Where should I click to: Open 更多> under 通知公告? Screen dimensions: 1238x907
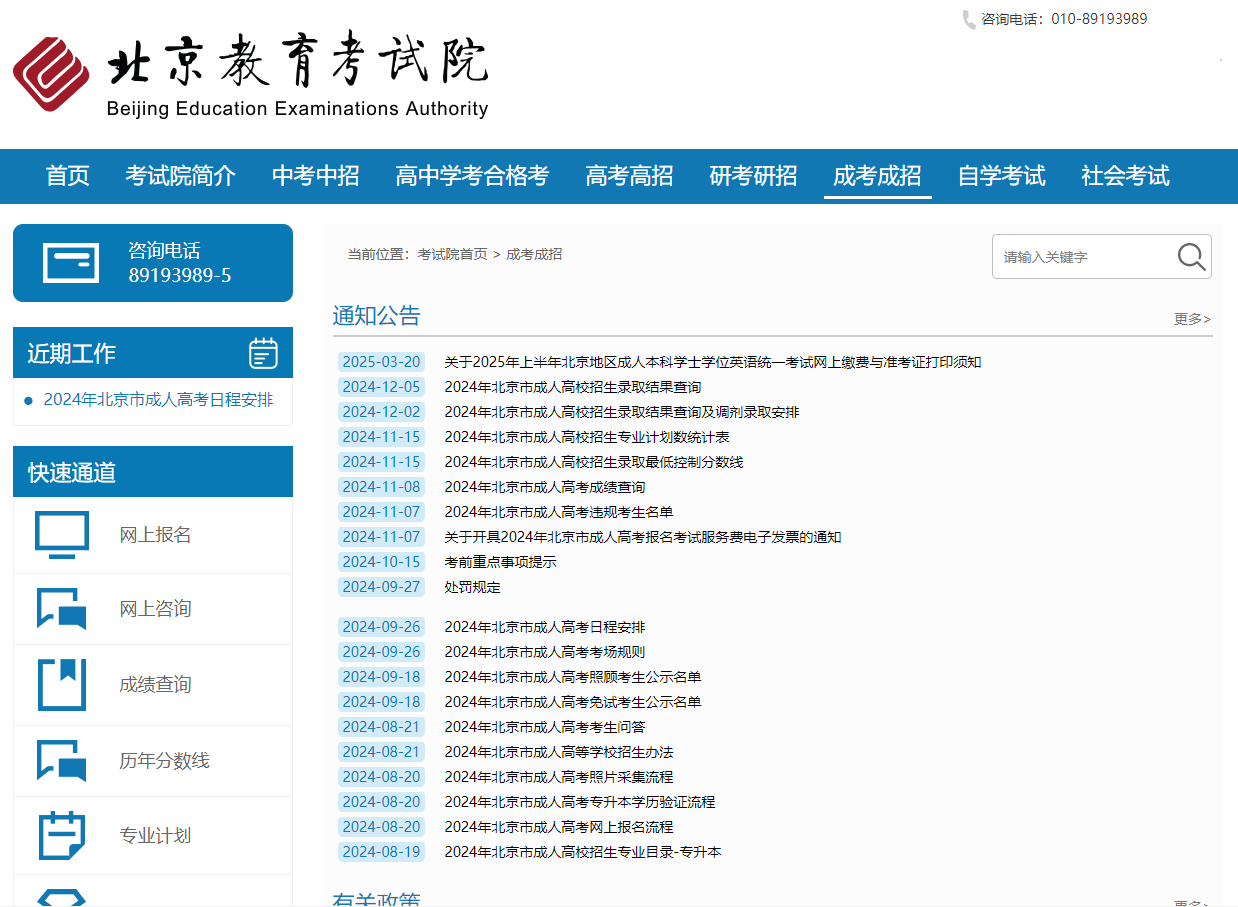tap(1191, 318)
